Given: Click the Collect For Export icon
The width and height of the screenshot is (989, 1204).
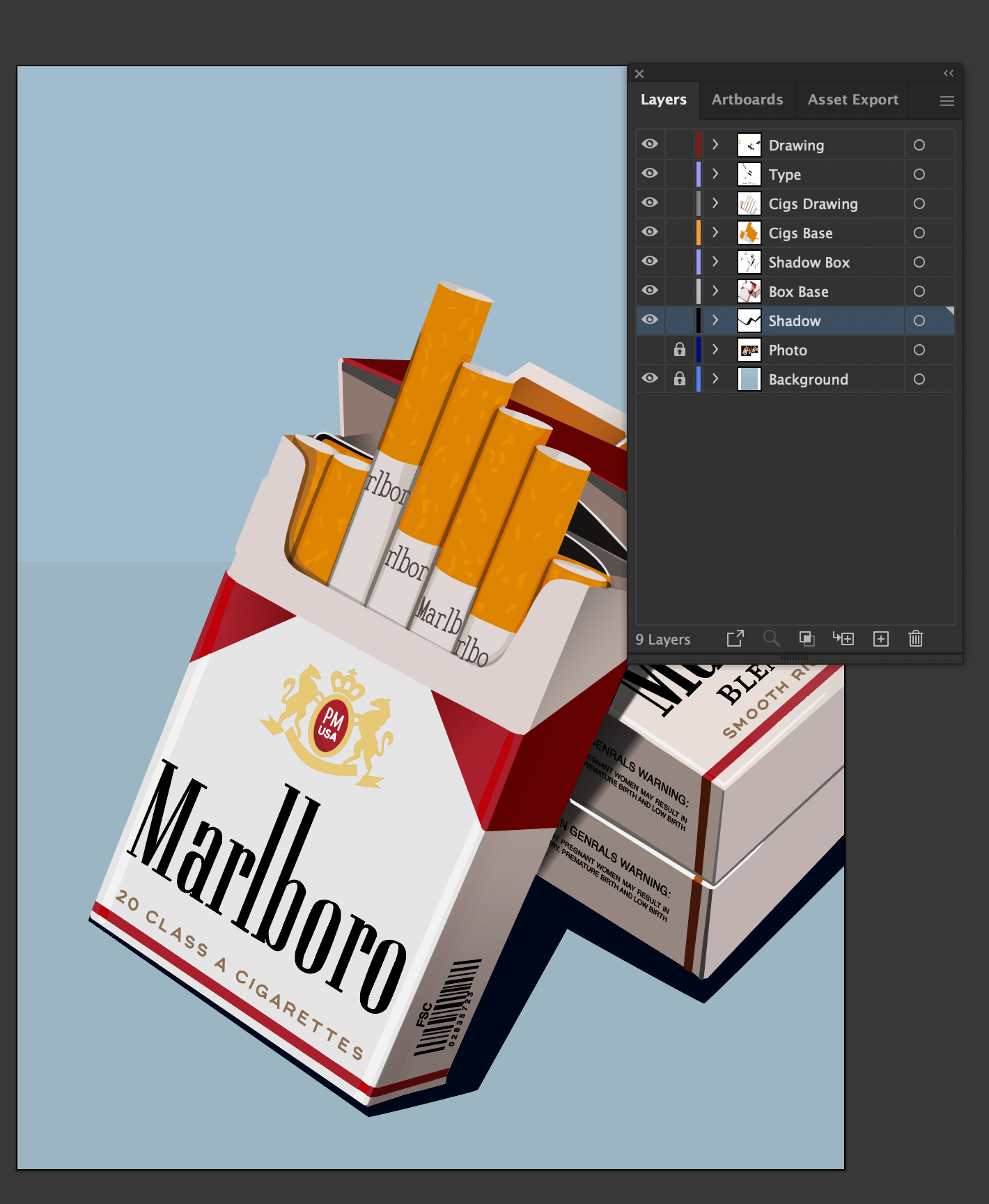Looking at the screenshot, I should (x=735, y=638).
